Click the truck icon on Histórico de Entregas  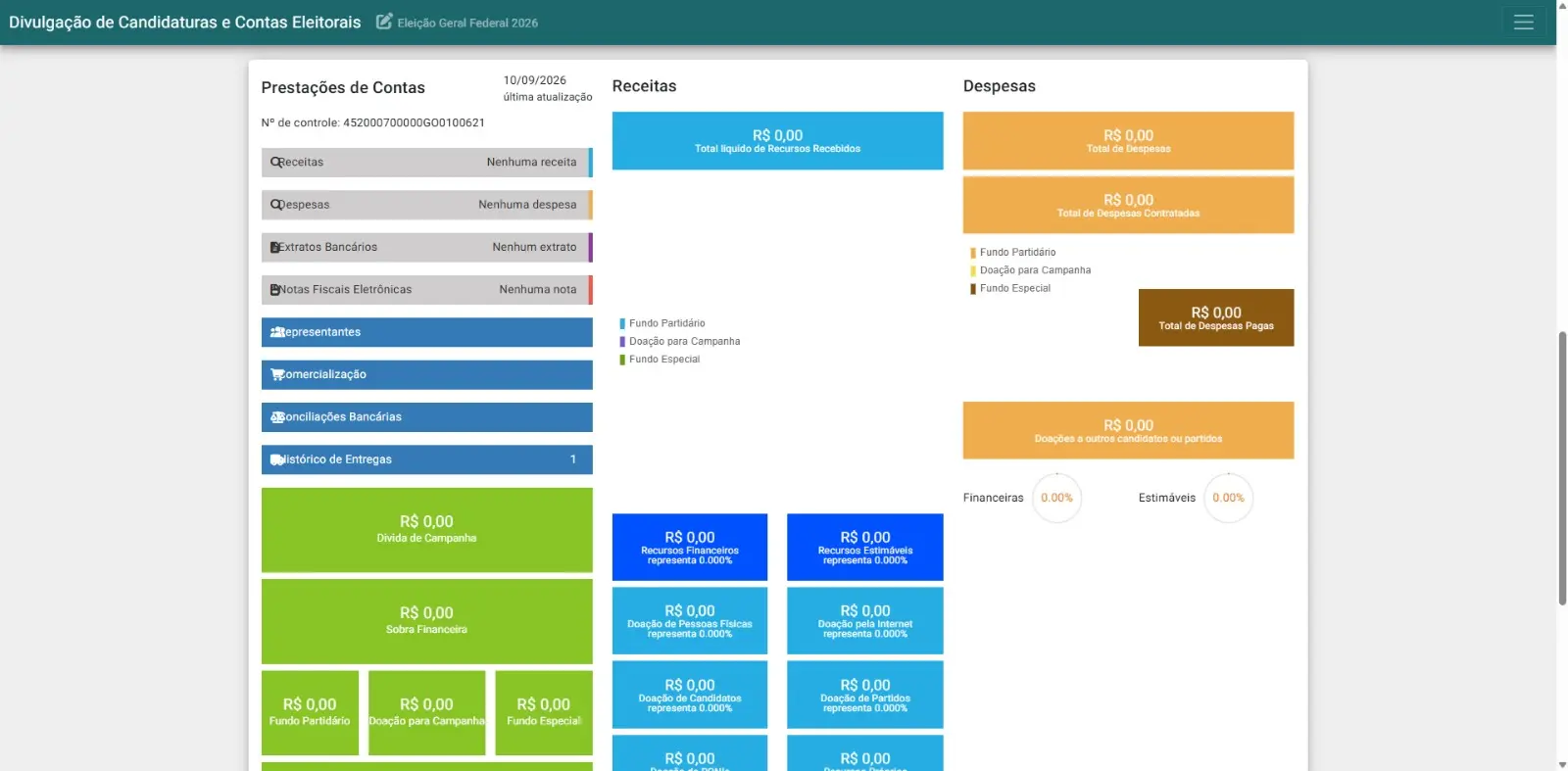(277, 459)
